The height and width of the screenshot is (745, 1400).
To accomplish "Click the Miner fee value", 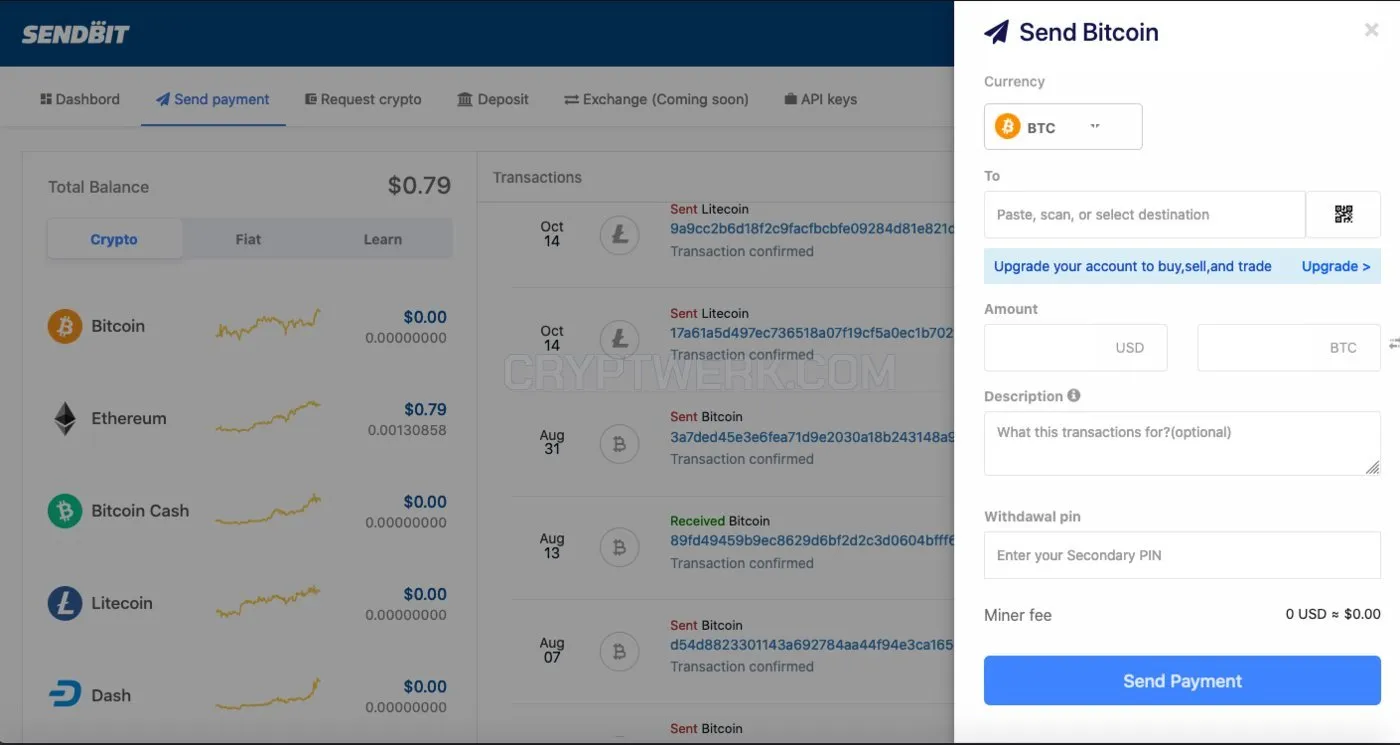I will point(1333,614).
